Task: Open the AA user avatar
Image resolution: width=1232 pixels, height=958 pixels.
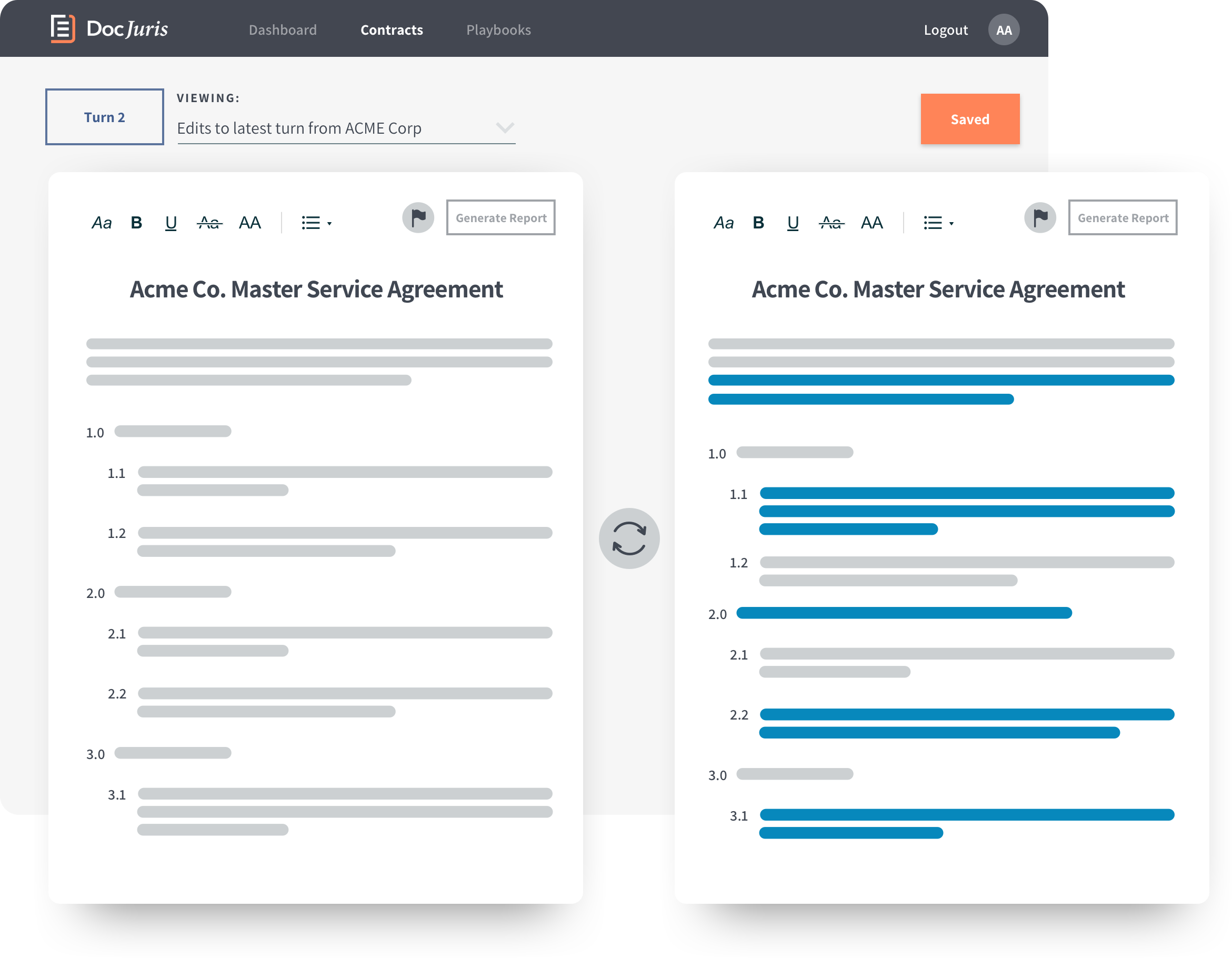Action: coord(1004,30)
